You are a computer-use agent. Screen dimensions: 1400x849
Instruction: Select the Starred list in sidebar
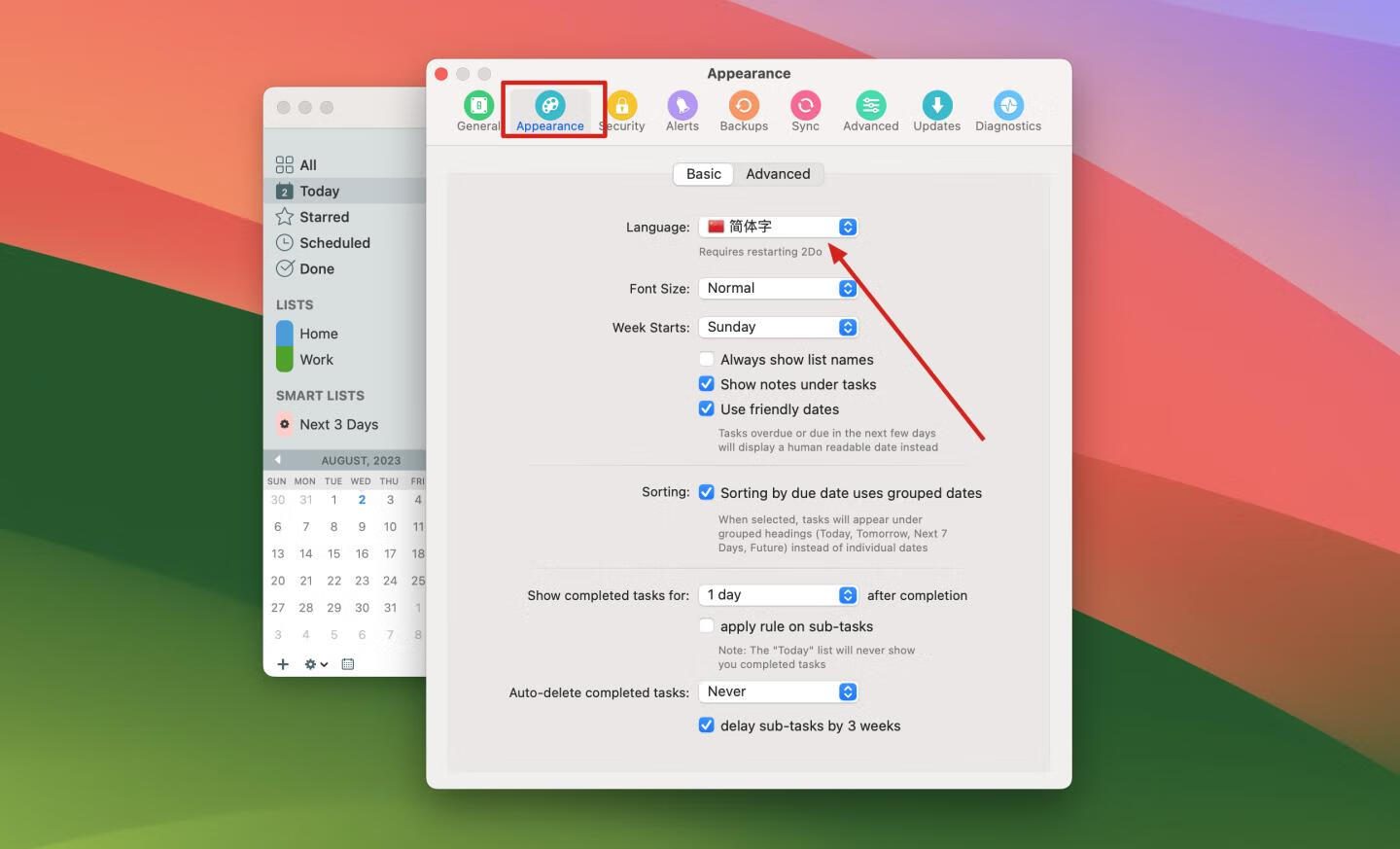(x=324, y=217)
